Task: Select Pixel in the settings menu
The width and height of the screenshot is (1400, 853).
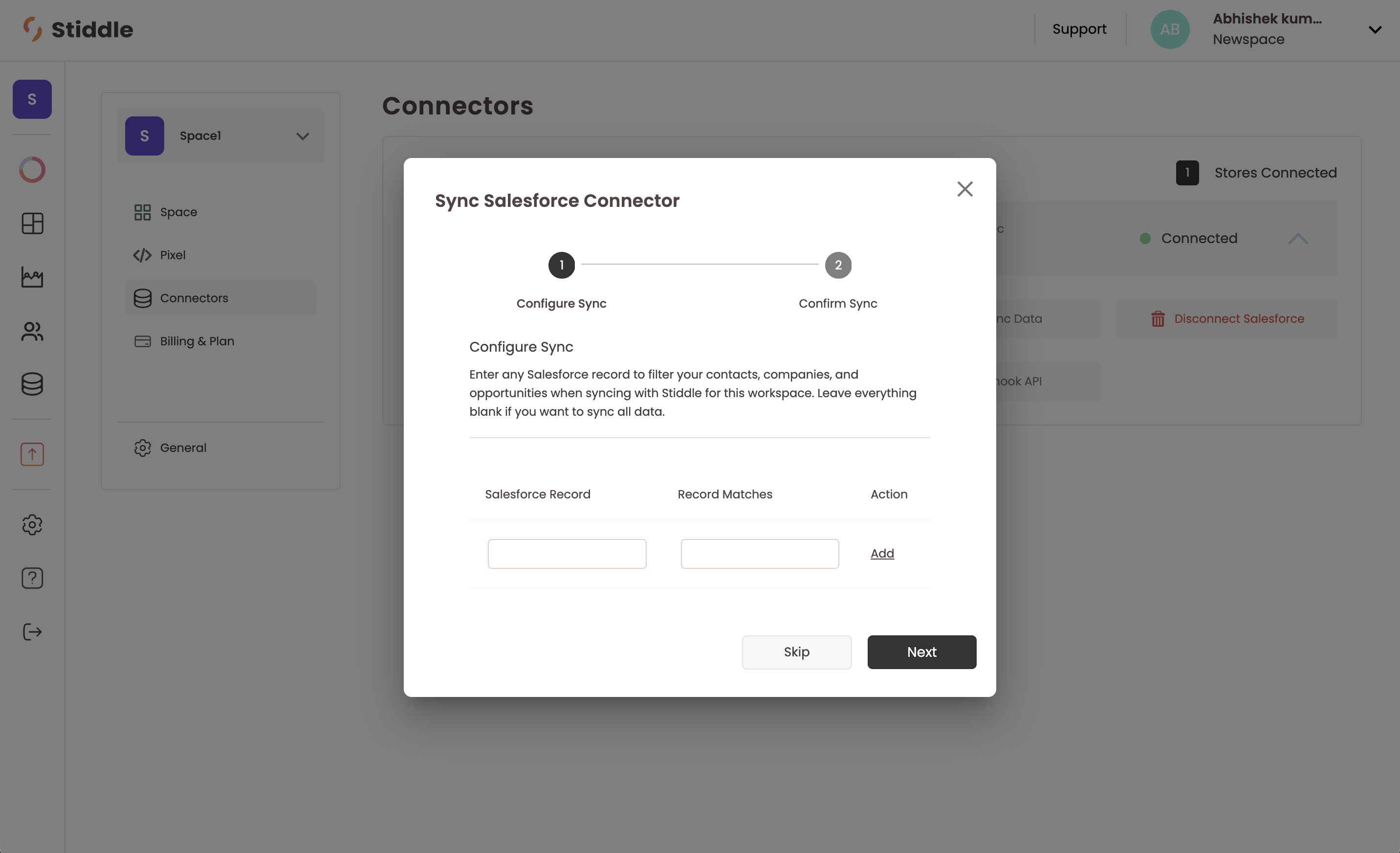Action: (x=172, y=255)
